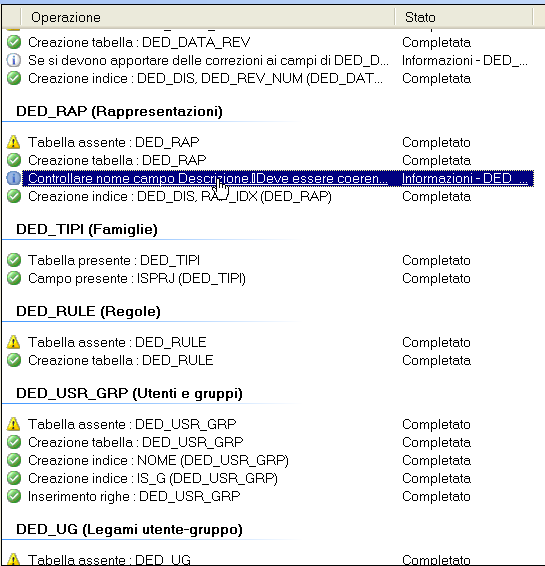Click the info icon on the highlighted Controllare nome campo row
The width and height of the screenshot is (545, 566).
(14, 178)
